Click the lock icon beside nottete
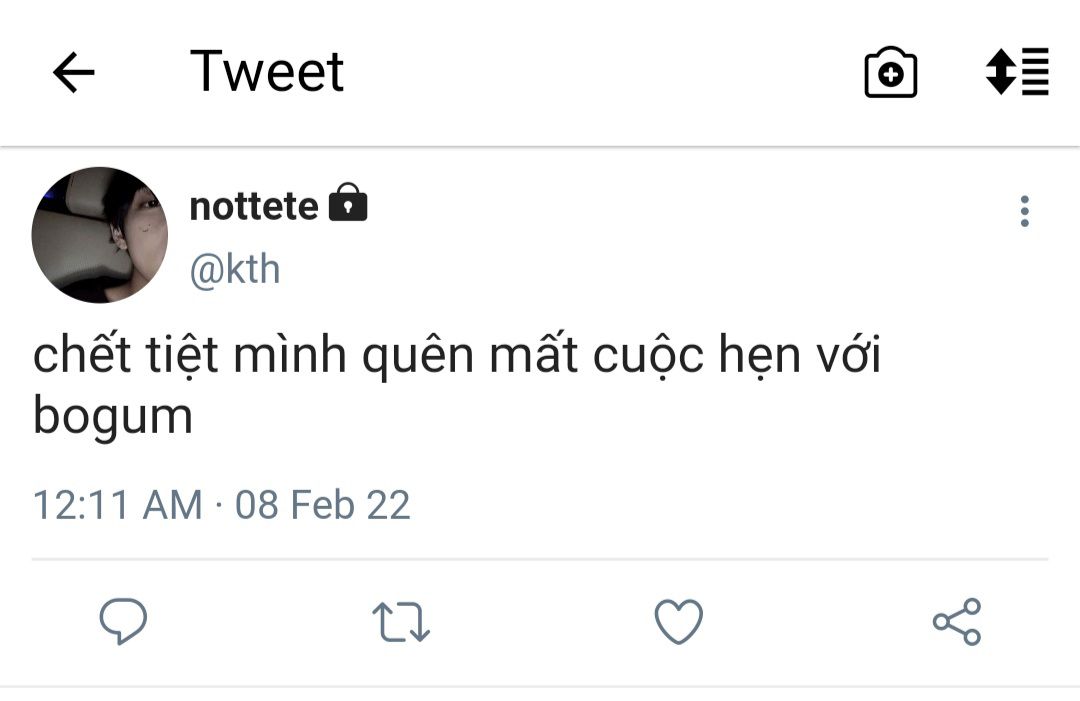1080x701 pixels. [x=348, y=205]
